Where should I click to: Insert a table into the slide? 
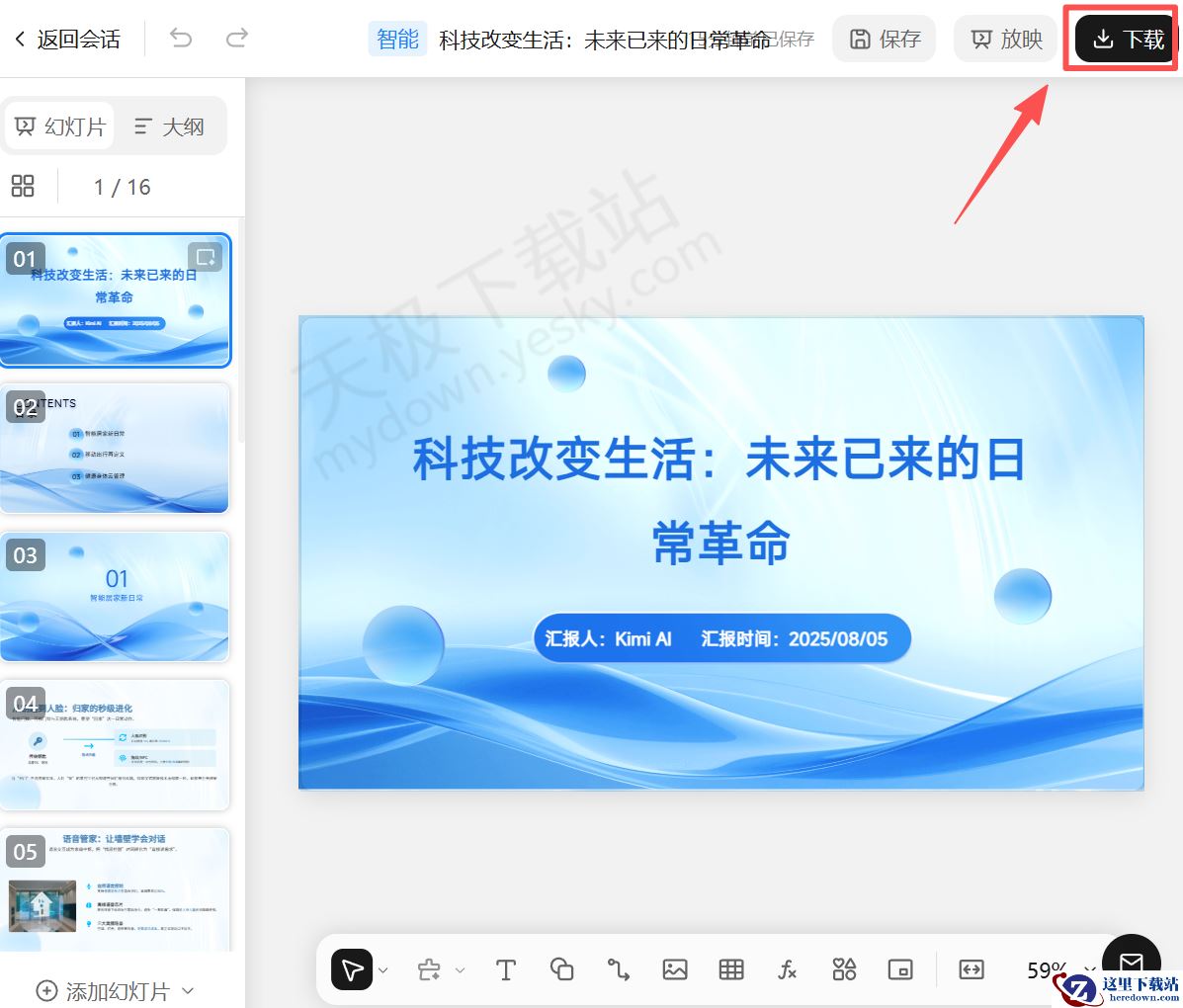point(731,969)
